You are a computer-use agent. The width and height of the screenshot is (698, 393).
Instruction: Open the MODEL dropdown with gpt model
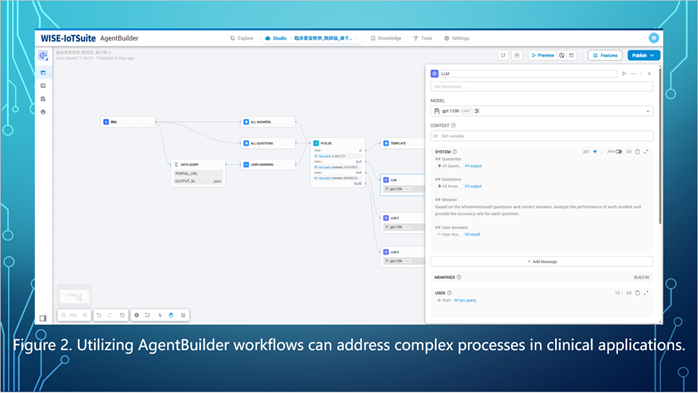[x=542, y=111]
